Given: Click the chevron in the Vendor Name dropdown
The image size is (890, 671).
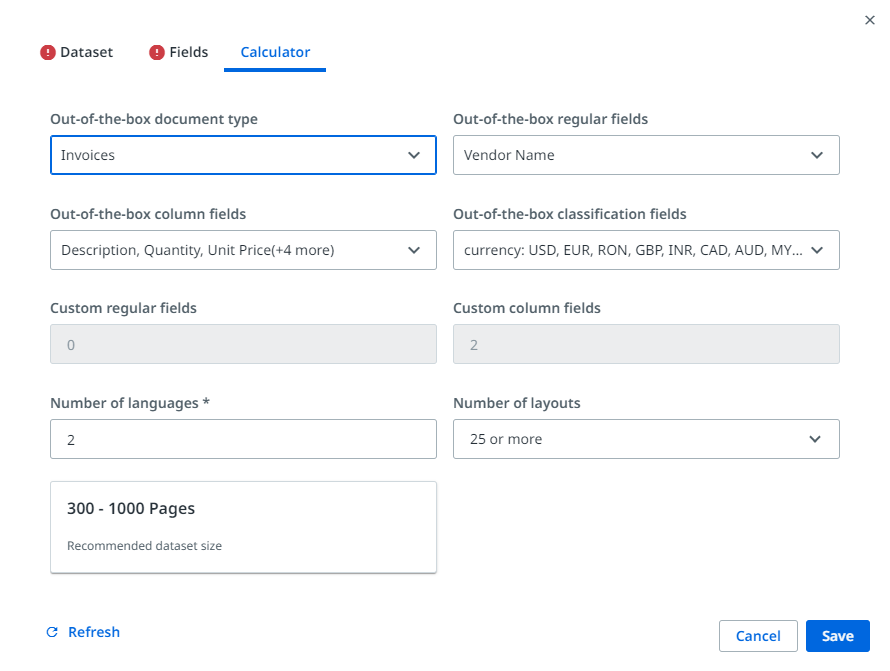Looking at the screenshot, I should point(817,155).
